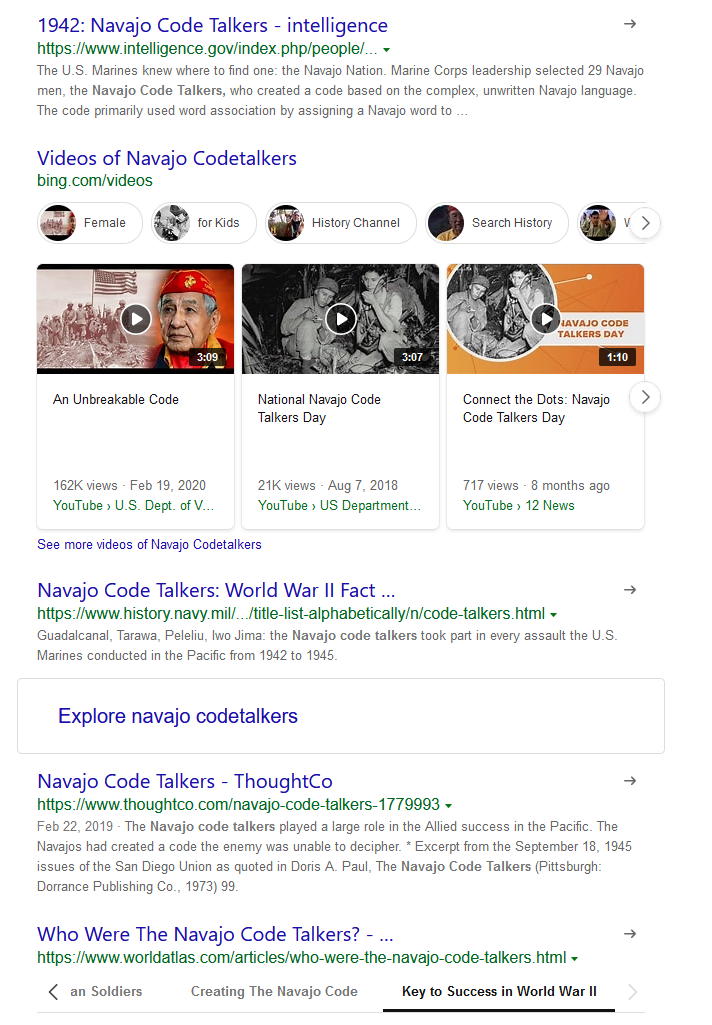Select the History Channel filter chip
The height and width of the screenshot is (1025, 712).
(341, 223)
